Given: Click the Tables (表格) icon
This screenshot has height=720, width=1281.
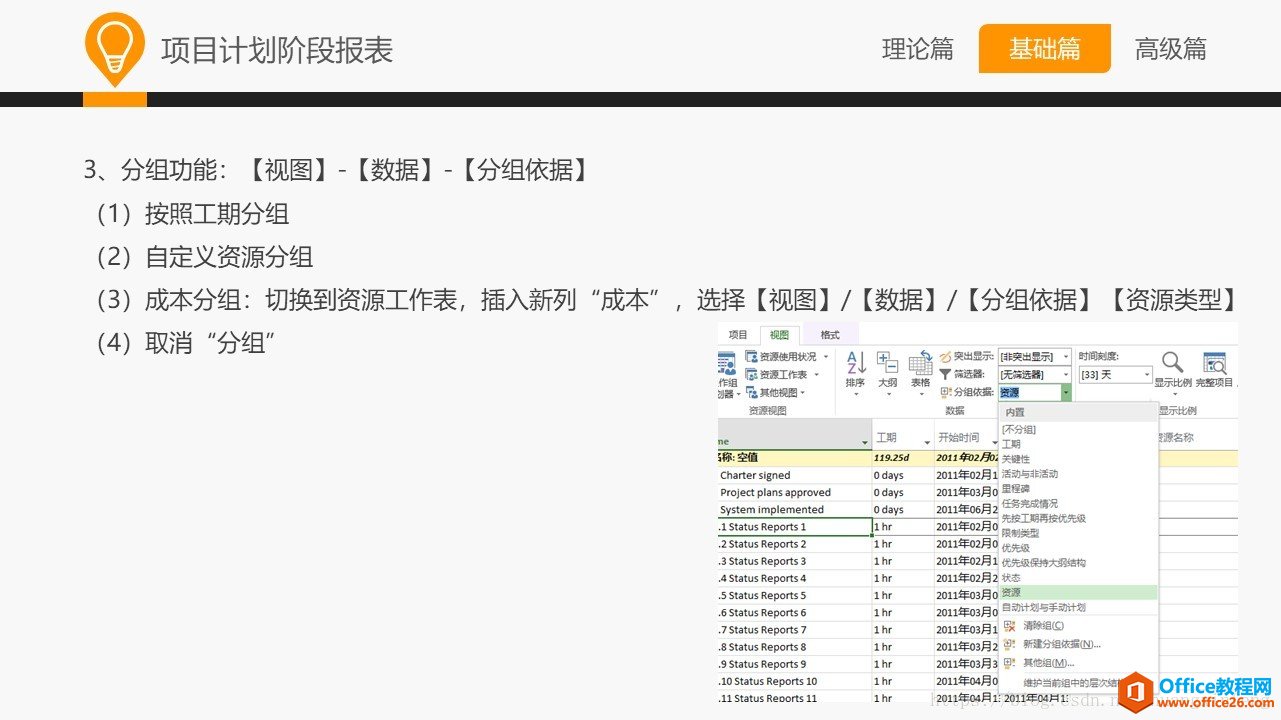Looking at the screenshot, I should tap(920, 364).
